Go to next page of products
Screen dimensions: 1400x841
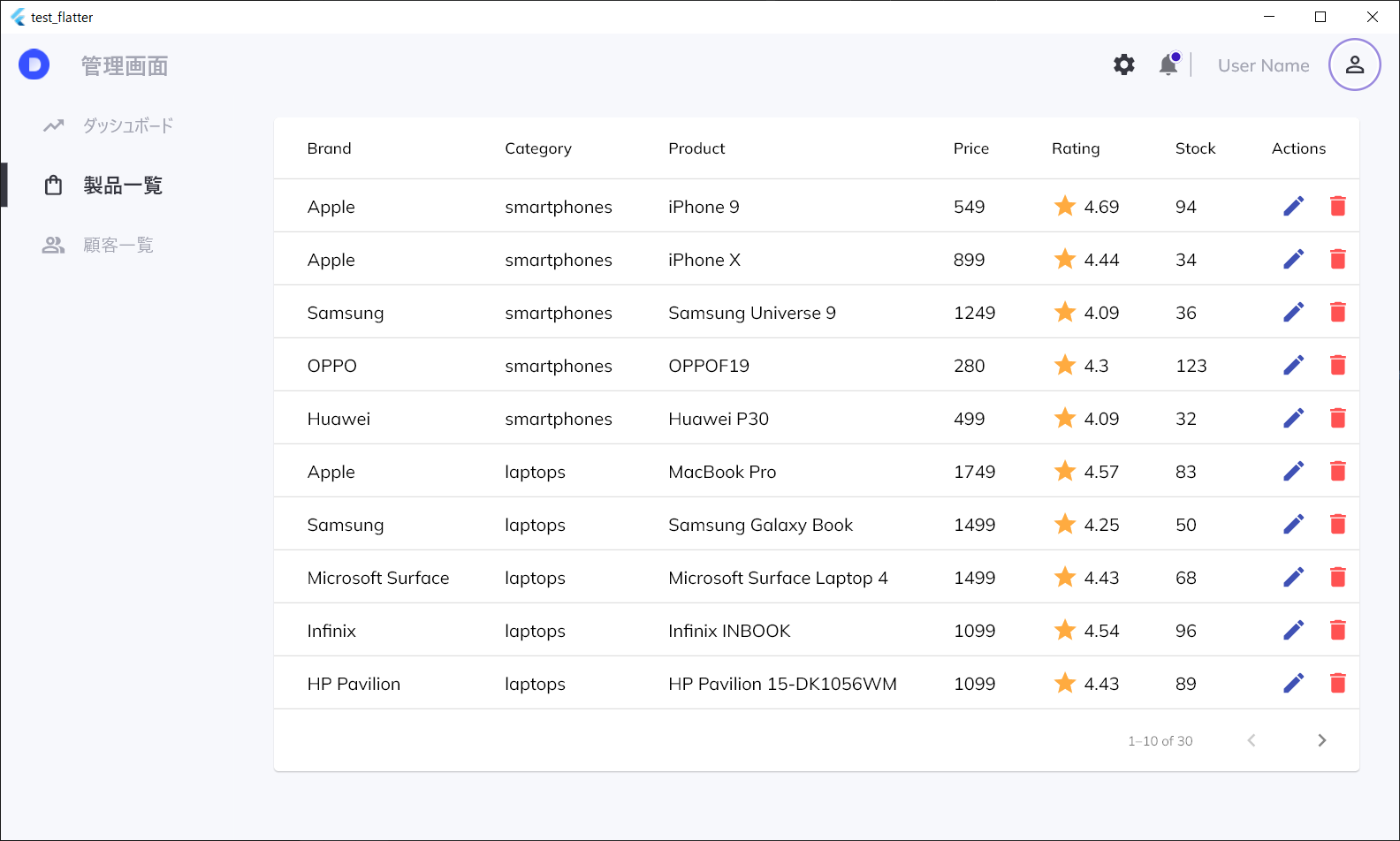point(1321,740)
